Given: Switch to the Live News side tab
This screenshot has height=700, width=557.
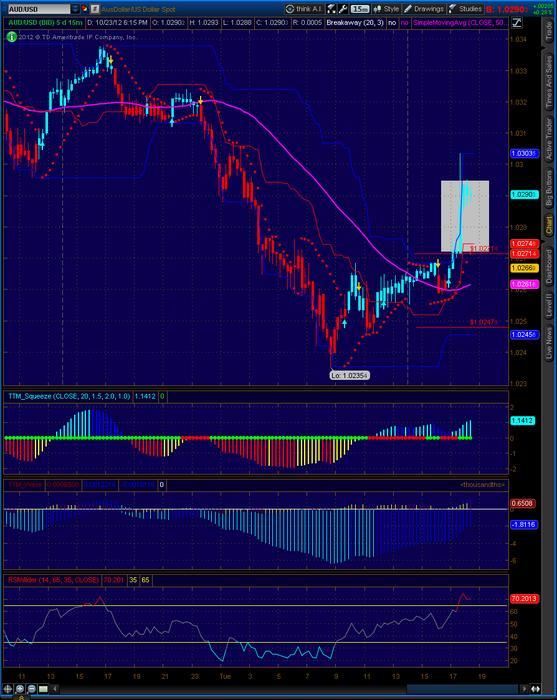Looking at the screenshot, I should click(549, 343).
